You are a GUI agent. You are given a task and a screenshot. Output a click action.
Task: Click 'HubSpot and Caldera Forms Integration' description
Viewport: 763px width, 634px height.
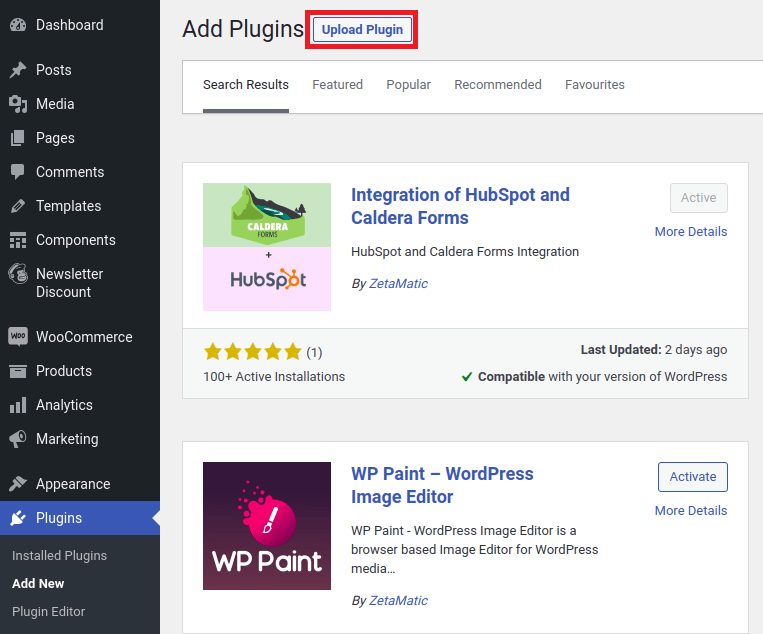pos(465,252)
